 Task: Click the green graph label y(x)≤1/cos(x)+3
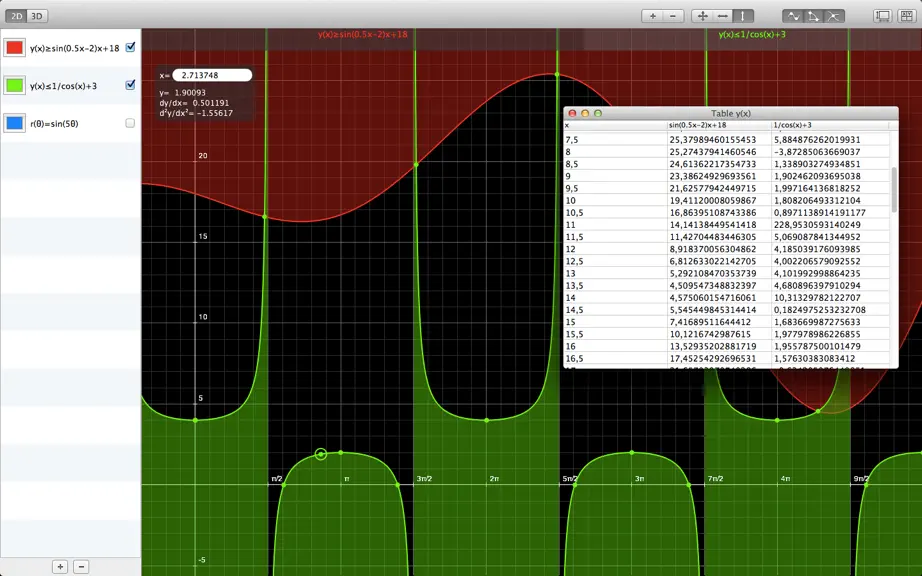tap(752, 34)
